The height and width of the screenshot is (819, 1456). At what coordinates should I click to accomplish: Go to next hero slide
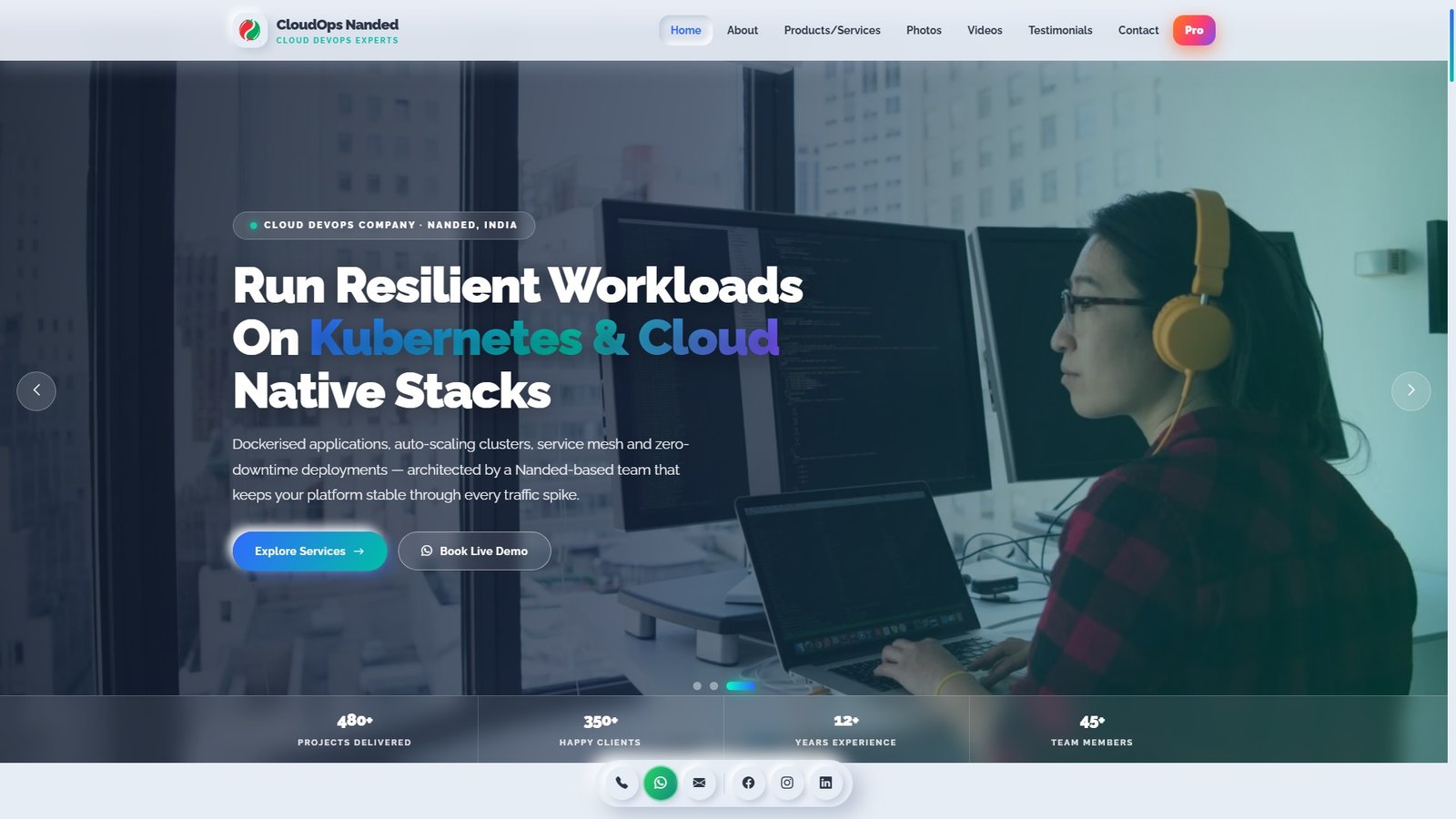1410,390
